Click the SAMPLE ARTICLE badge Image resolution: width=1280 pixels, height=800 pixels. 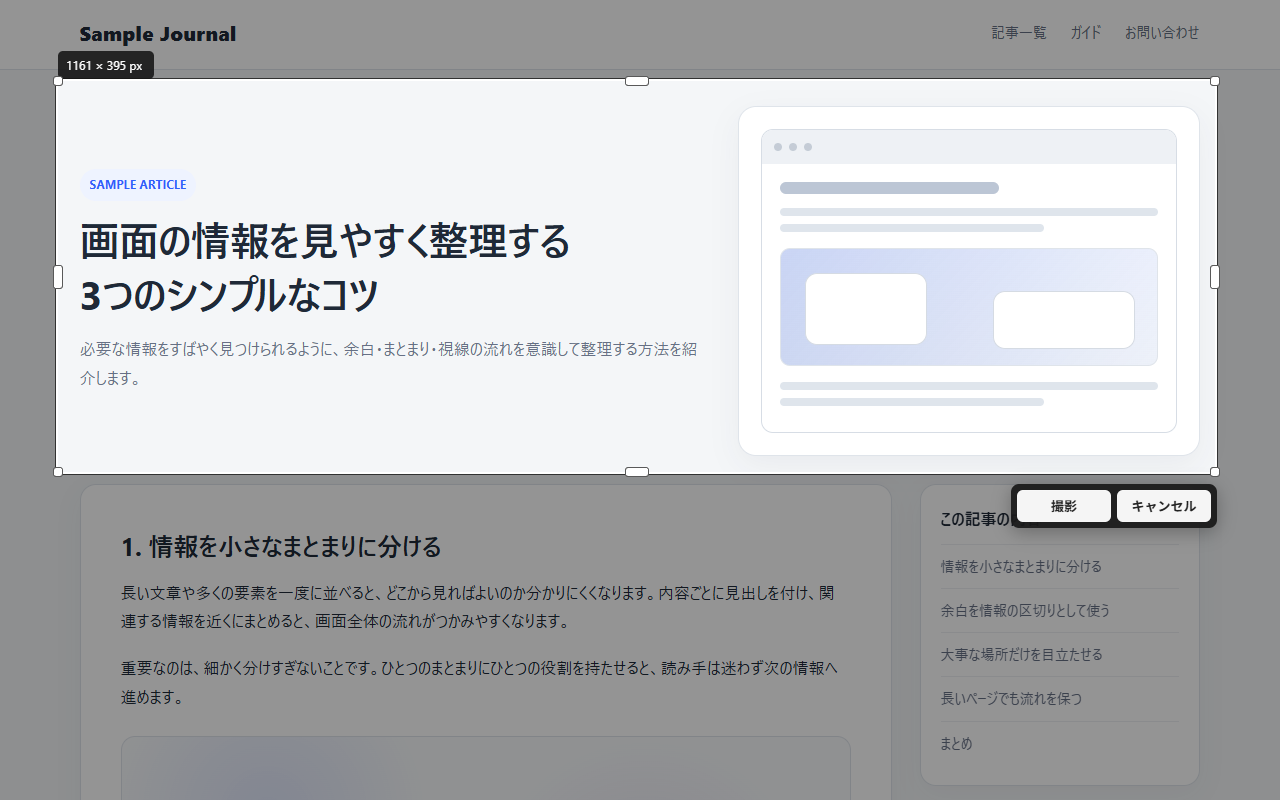pos(138,185)
